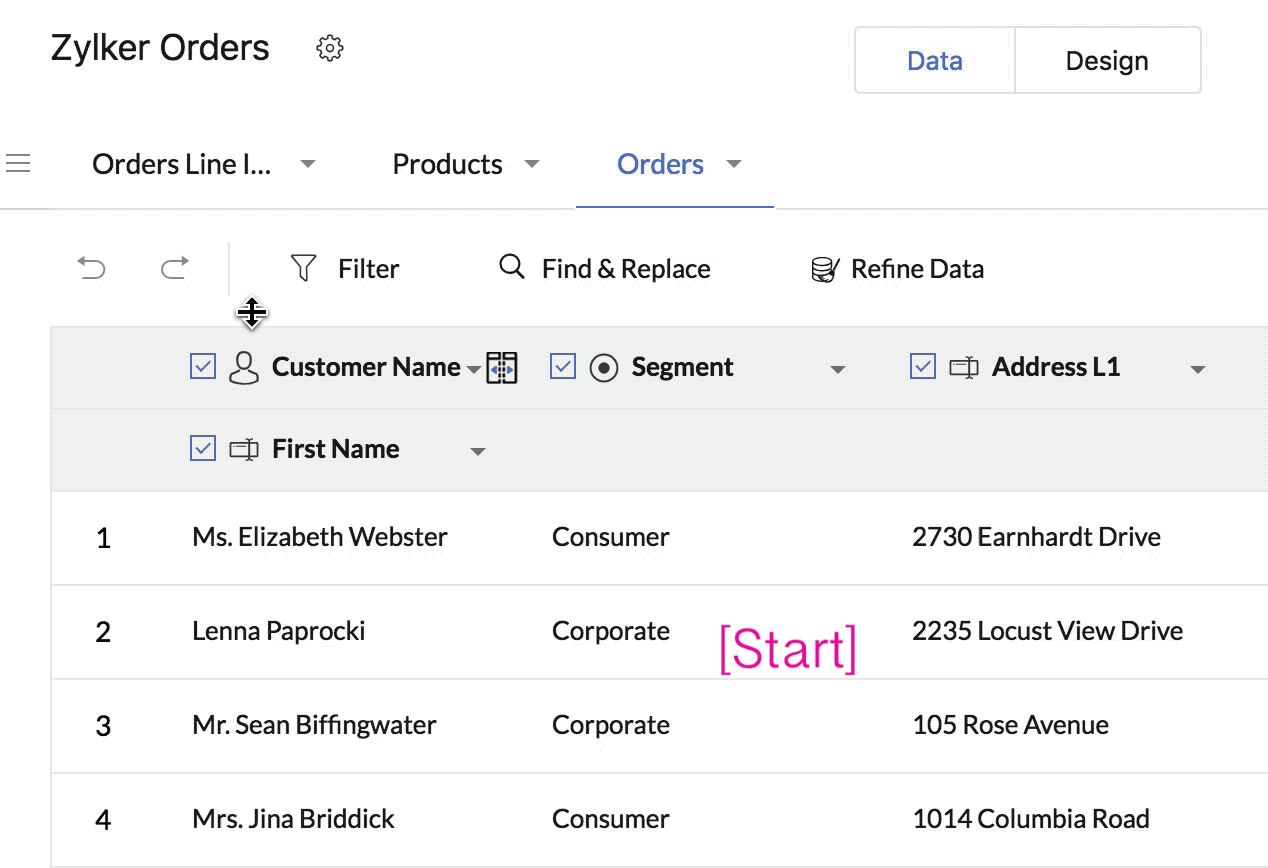Click the column split icon beside Customer Name
This screenshot has width=1268, height=868.
click(502, 368)
